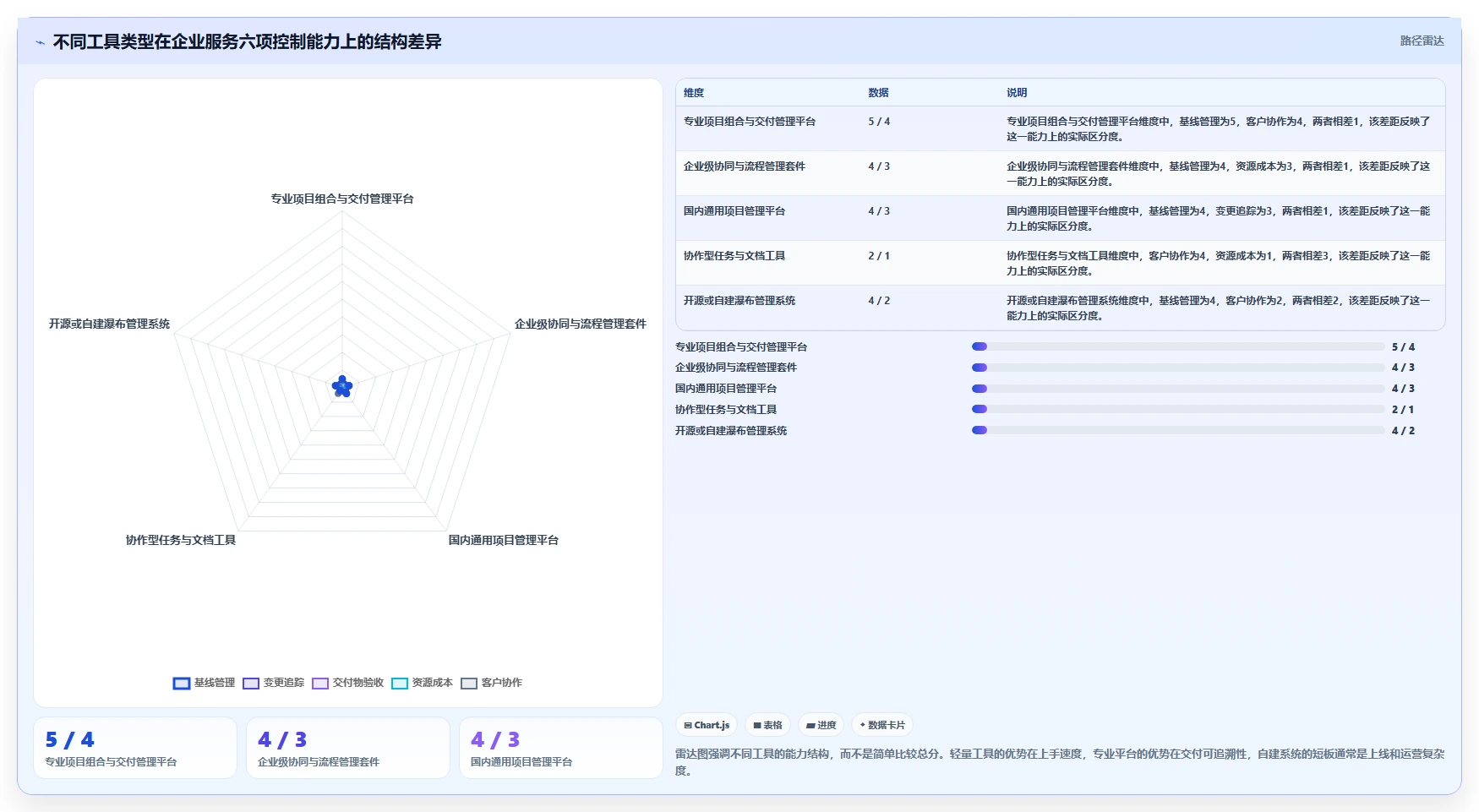Click the 说明 column header
Image resolution: width=1479 pixels, height=812 pixels.
click(x=1017, y=93)
